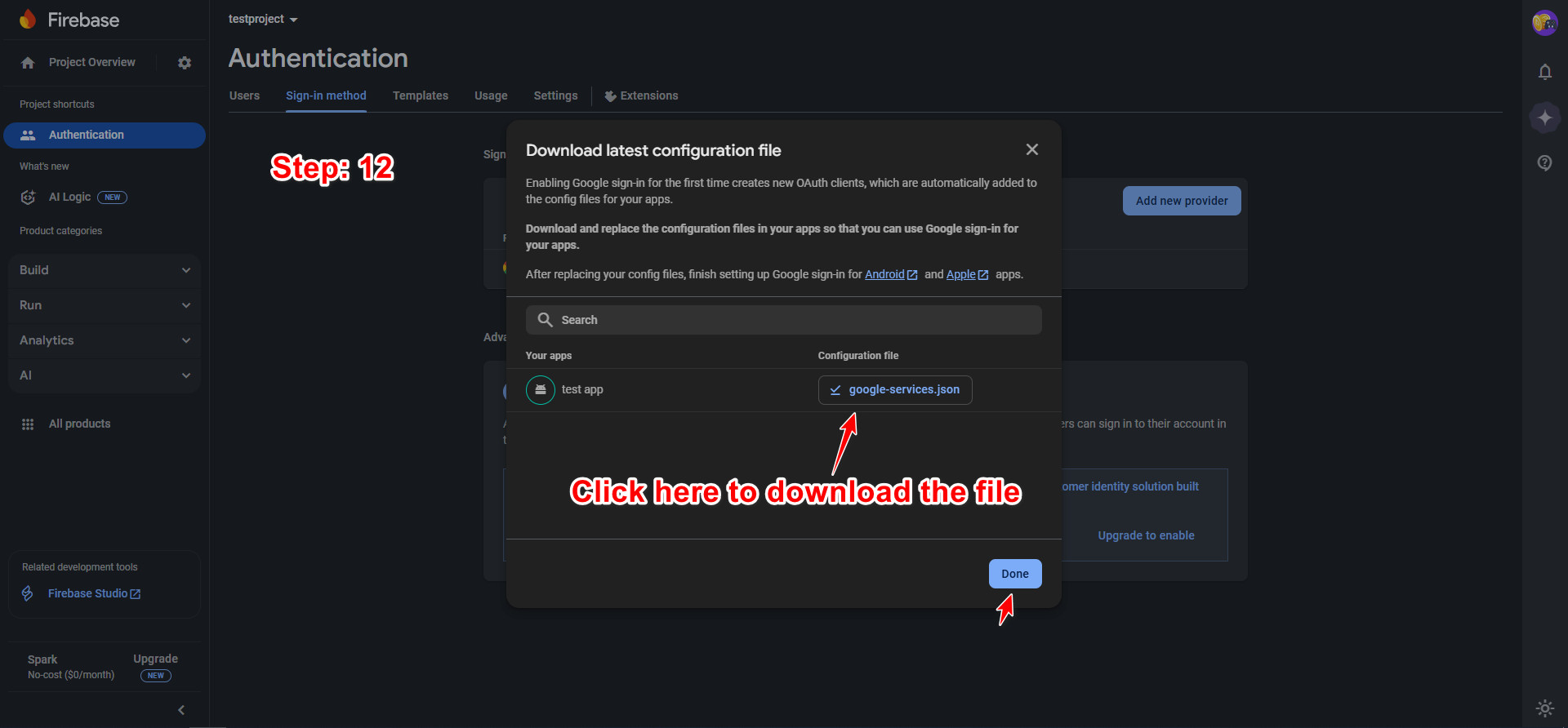The width and height of the screenshot is (1568, 728).
Task: Open the notifications bell
Action: [x=1544, y=72]
